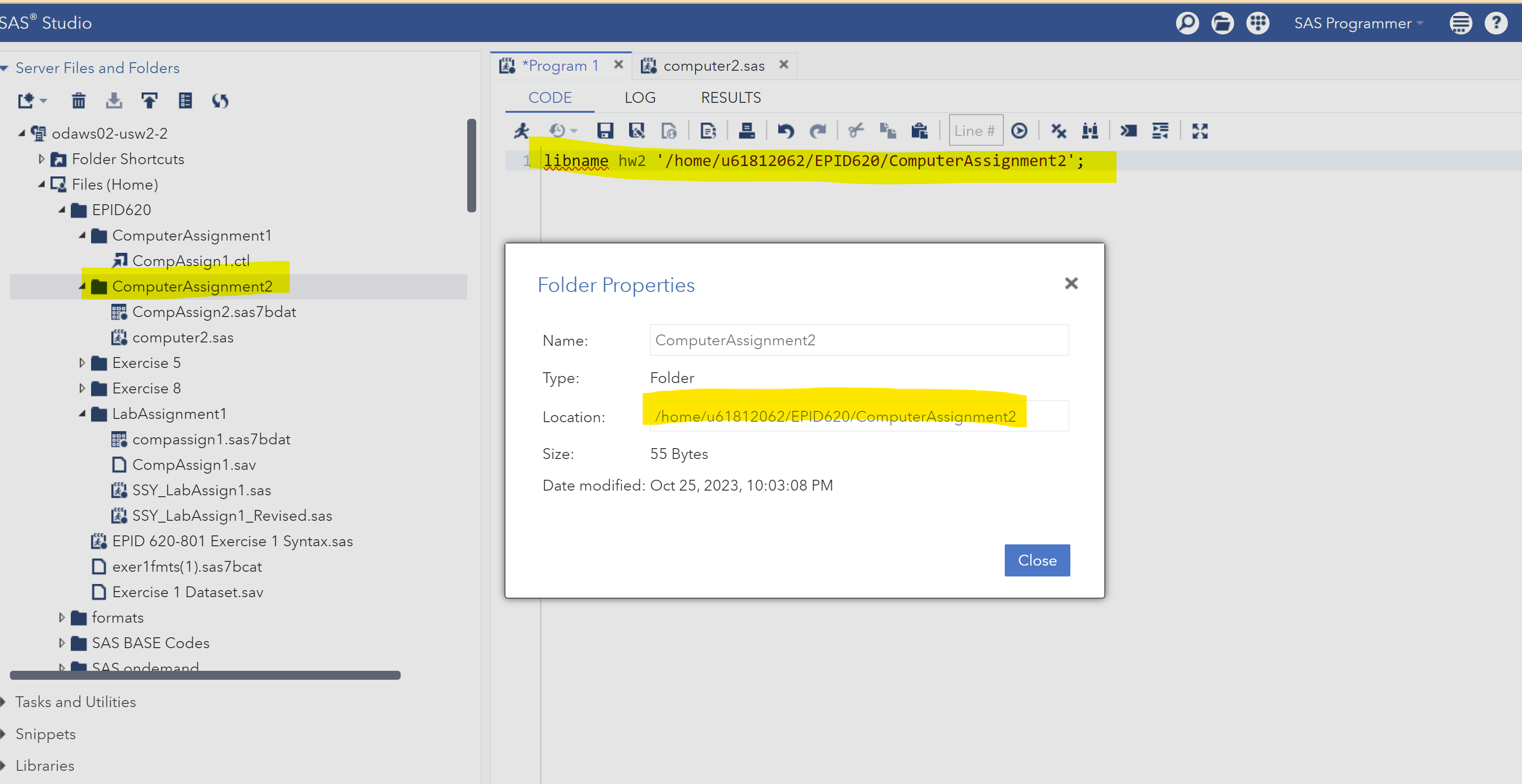This screenshot has width=1522, height=784.
Task: Expand the Exercise 5 folder
Action: pyautogui.click(x=82, y=362)
